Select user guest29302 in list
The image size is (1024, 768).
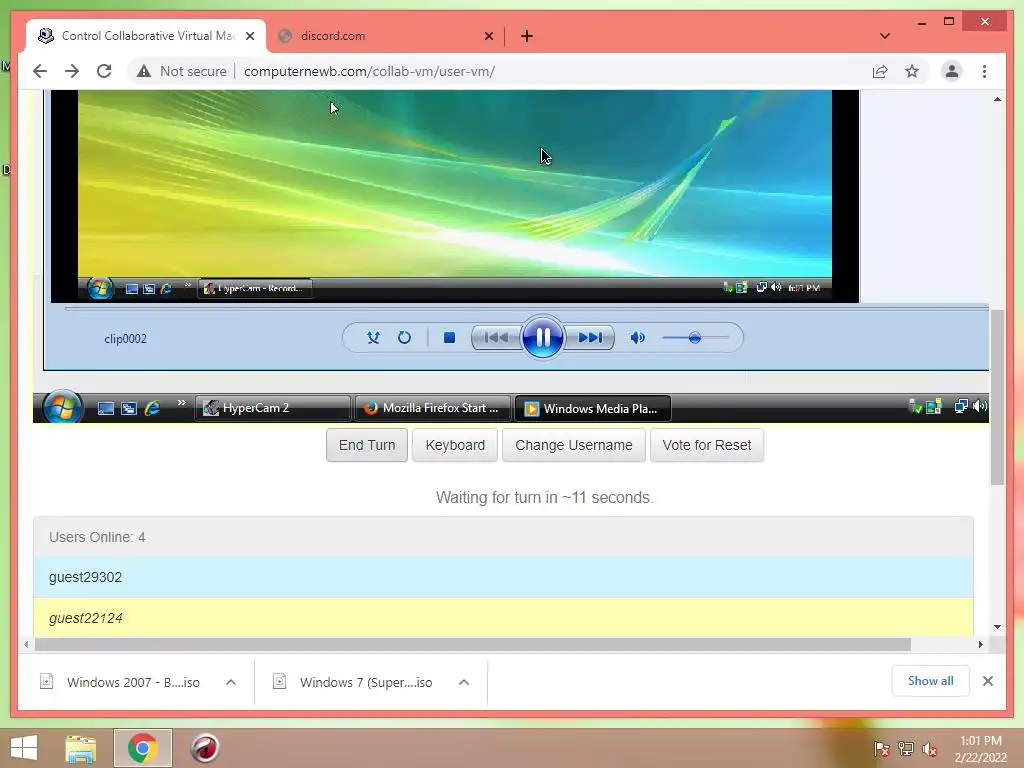coord(504,577)
